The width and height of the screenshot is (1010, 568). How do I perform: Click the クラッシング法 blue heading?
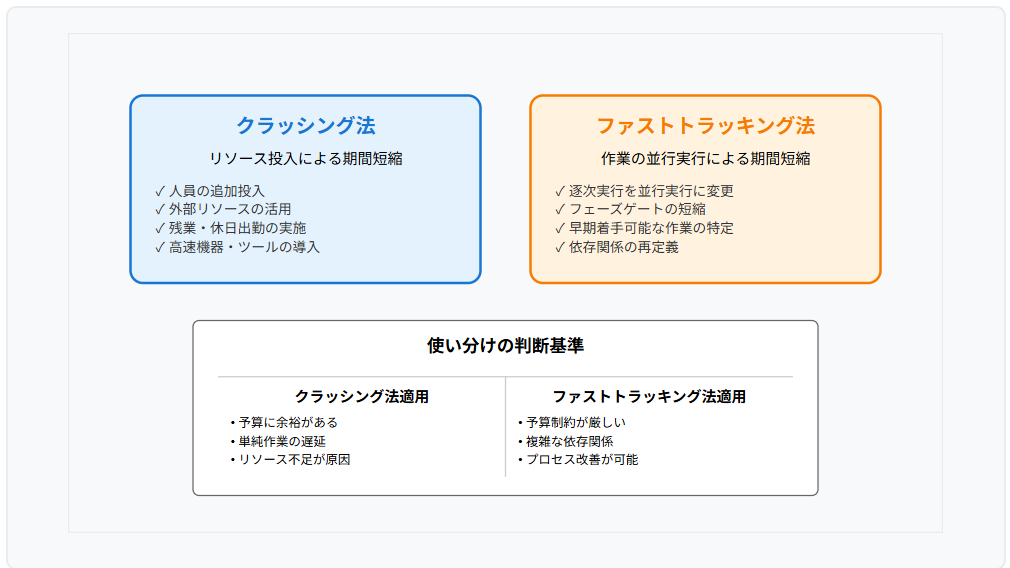tap(305, 126)
